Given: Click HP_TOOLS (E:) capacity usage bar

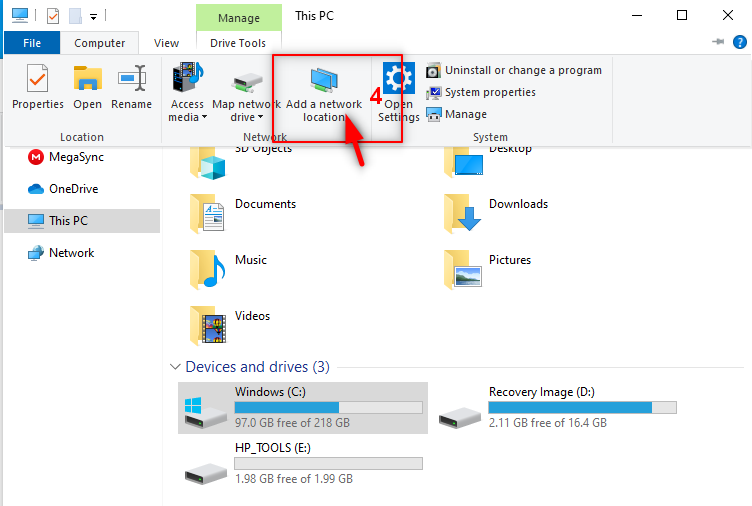Looking at the screenshot, I should pos(329,463).
